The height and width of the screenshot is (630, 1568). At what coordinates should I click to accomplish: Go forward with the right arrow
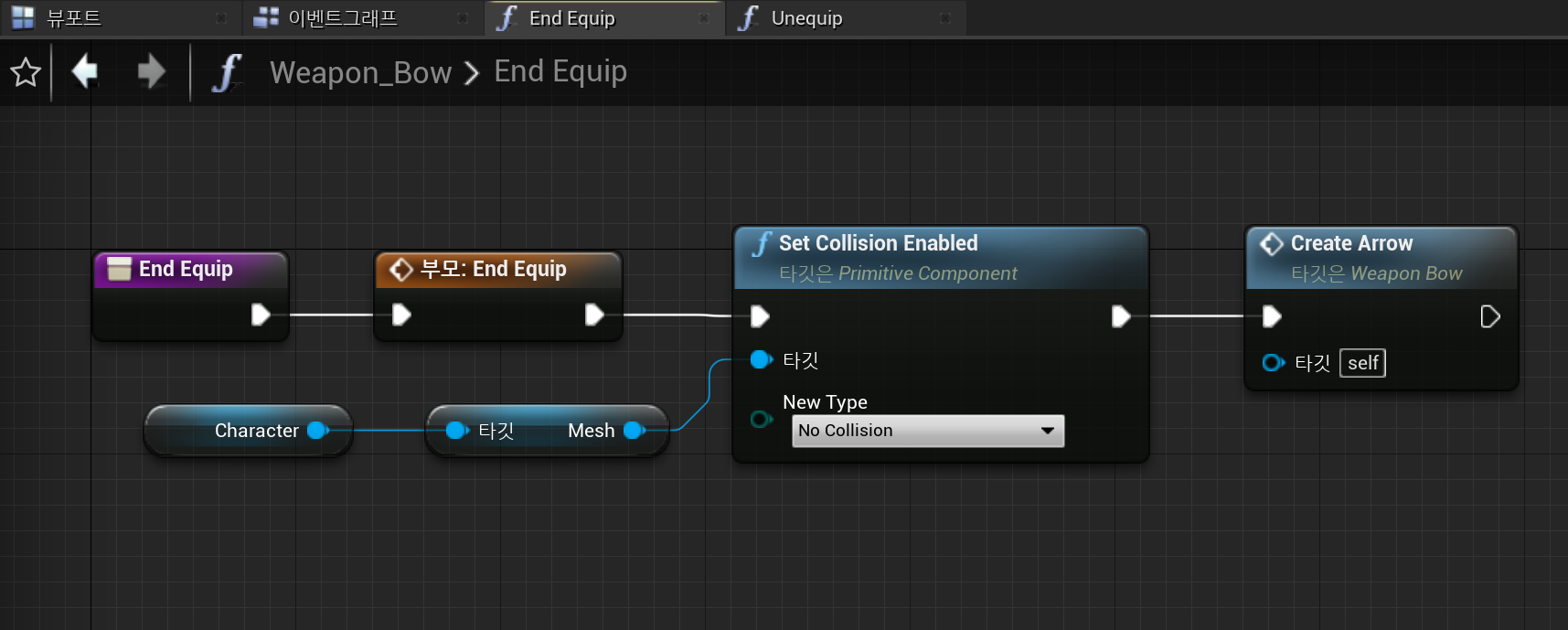(x=151, y=71)
